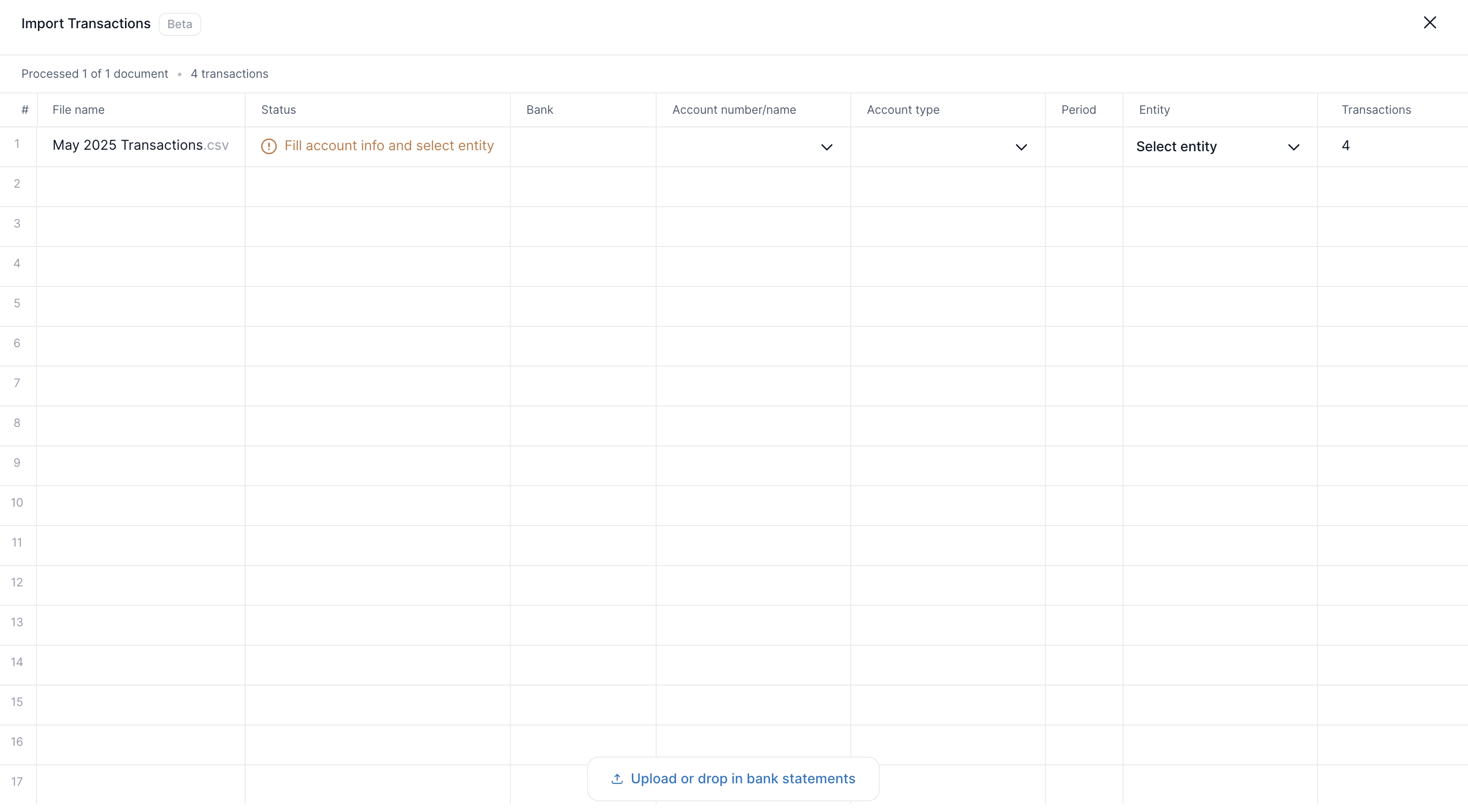Click the Transactions count showing 4
1468x812 pixels.
point(1345,145)
